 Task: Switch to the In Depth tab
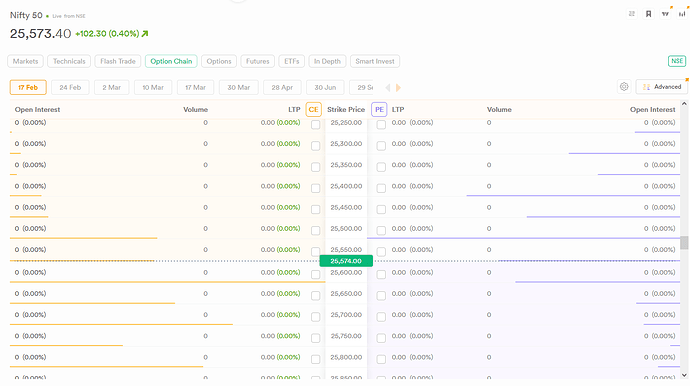[x=327, y=61]
